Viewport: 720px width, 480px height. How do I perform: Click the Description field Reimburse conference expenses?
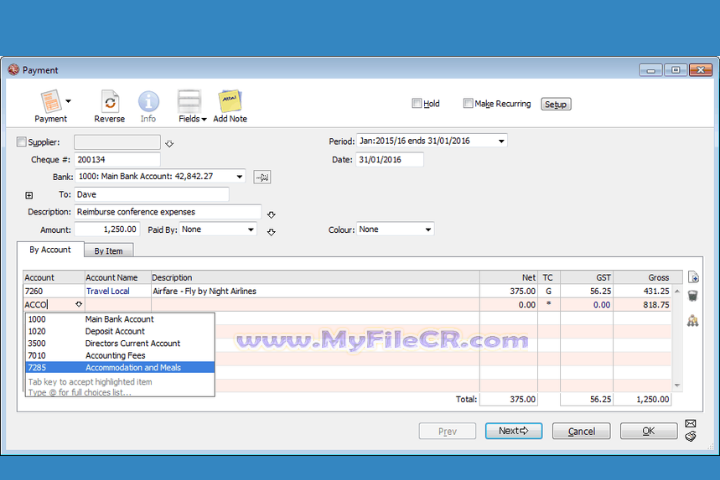pyautogui.click(x=168, y=212)
